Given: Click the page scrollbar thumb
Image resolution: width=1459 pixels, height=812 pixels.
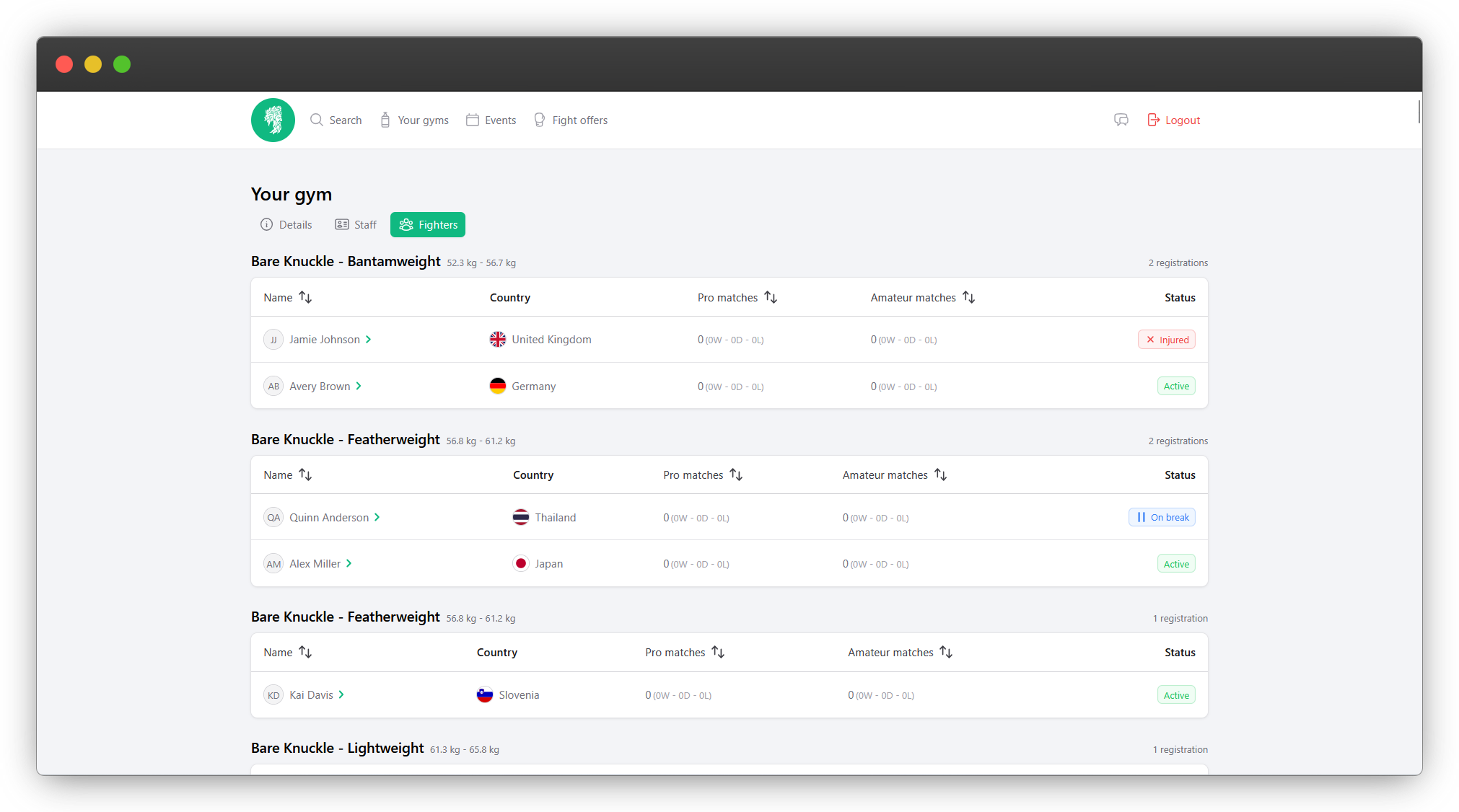Looking at the screenshot, I should pos(1419,111).
